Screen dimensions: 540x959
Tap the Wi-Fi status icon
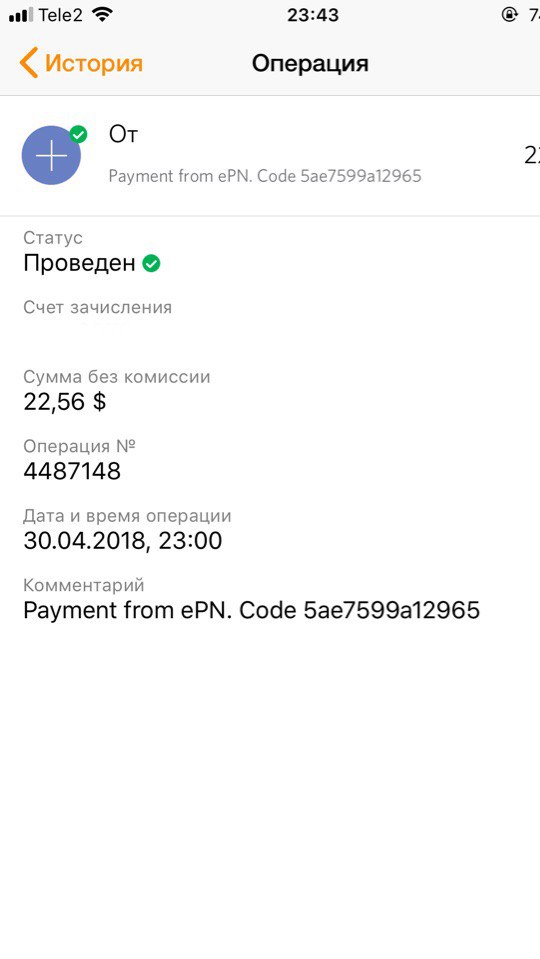click(x=102, y=15)
